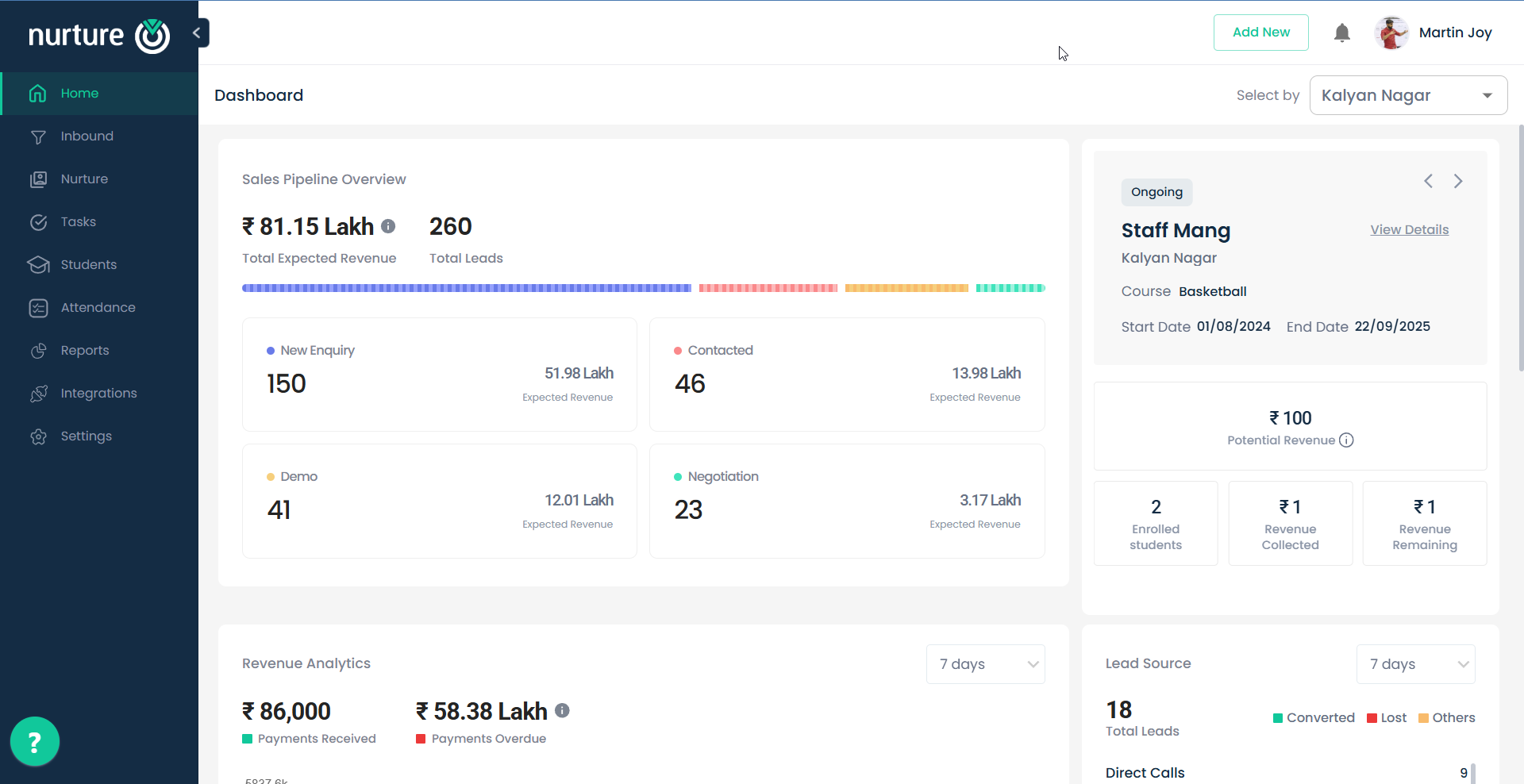Open the Contacted stage card
This screenshot has height=784, width=1524.
(847, 375)
